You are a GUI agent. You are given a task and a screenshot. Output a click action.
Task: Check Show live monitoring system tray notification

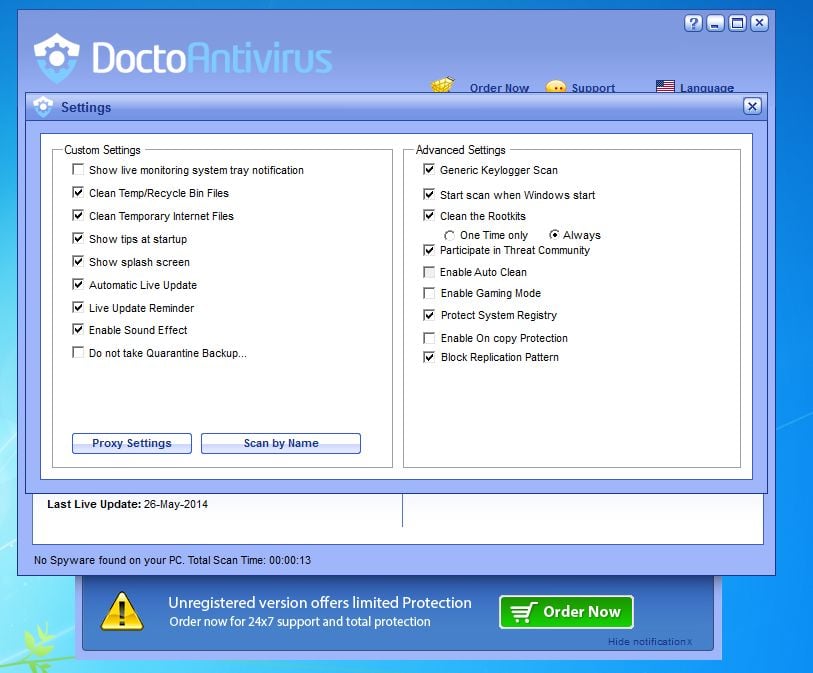[x=78, y=170]
